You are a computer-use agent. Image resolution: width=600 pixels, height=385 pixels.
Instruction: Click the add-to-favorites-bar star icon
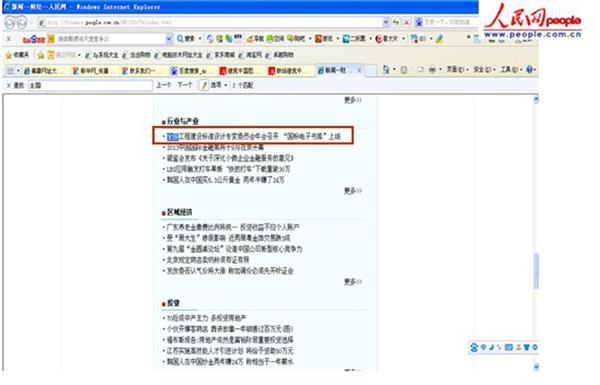click(x=41, y=55)
